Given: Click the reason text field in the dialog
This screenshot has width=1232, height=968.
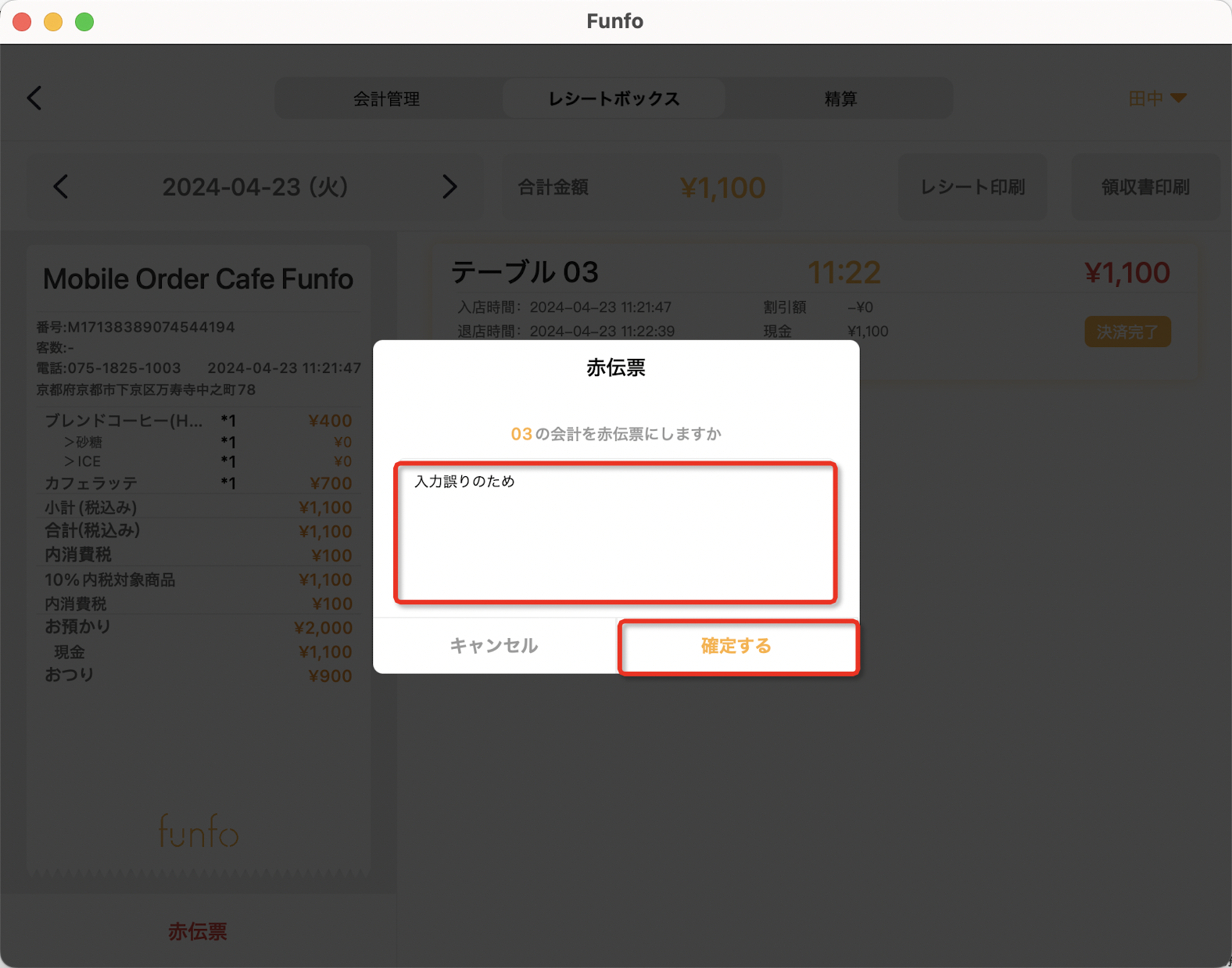Looking at the screenshot, I should tap(616, 533).
